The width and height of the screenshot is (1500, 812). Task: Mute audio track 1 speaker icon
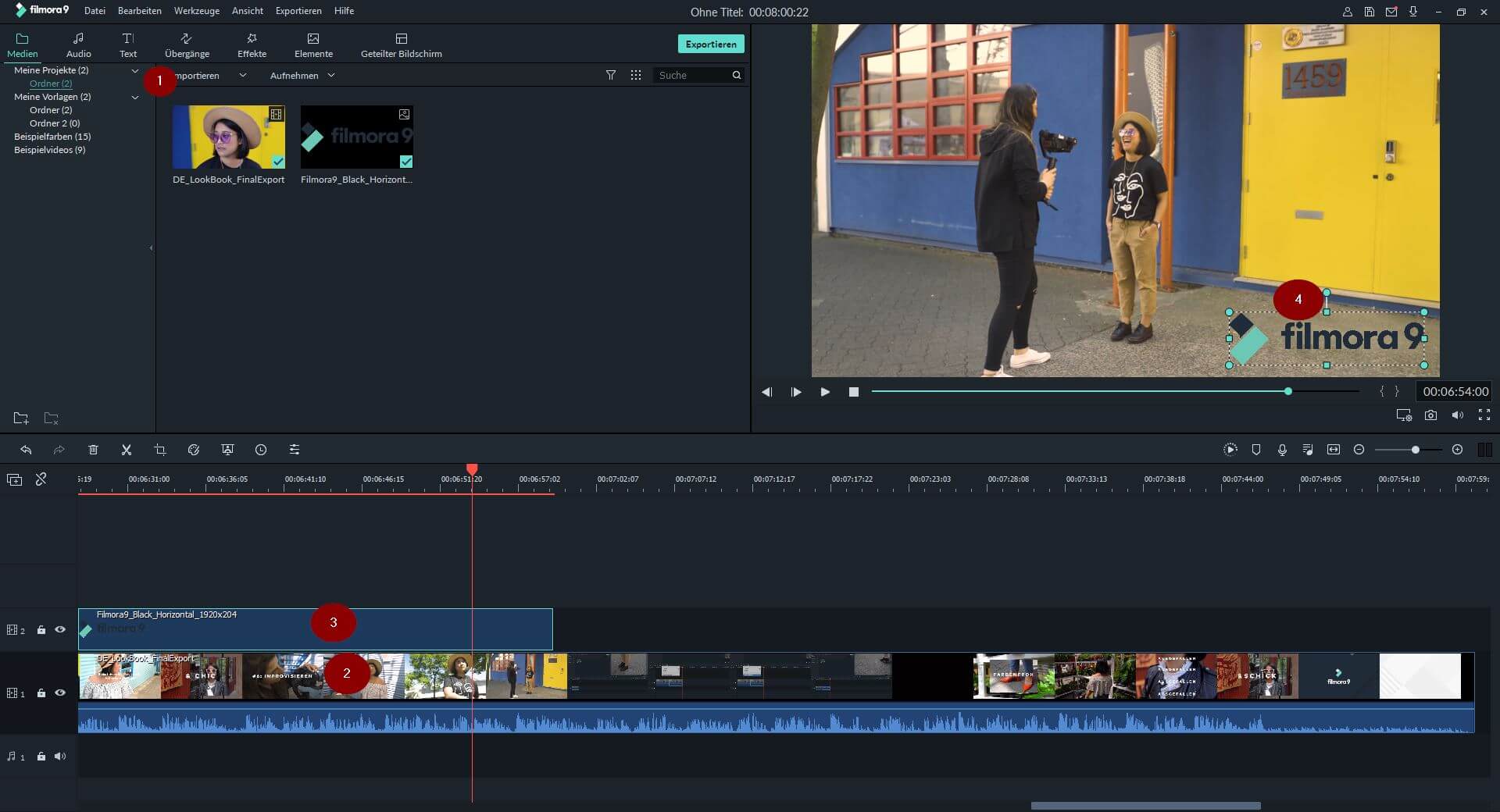click(x=60, y=756)
